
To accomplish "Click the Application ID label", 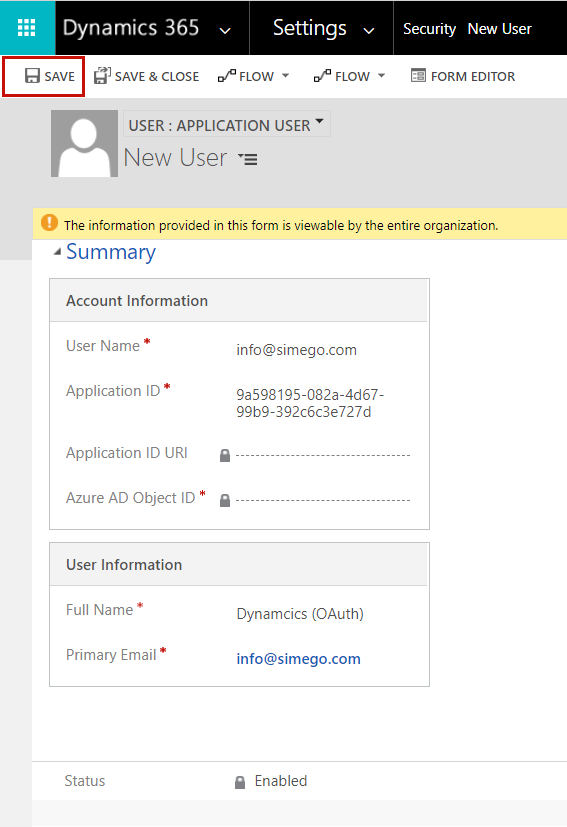I will tap(113, 391).
